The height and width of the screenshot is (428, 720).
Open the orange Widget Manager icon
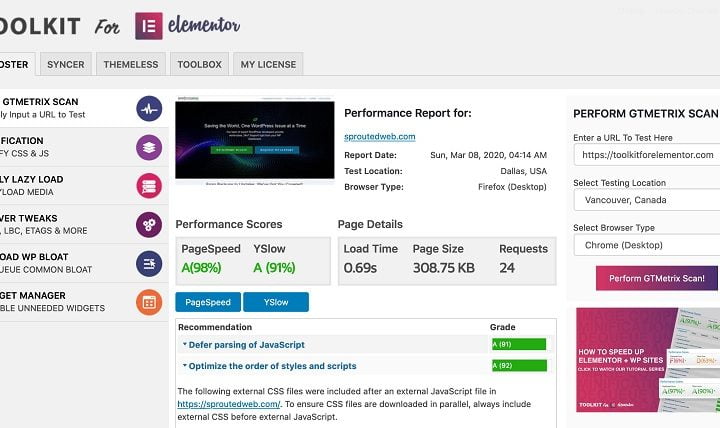point(149,302)
